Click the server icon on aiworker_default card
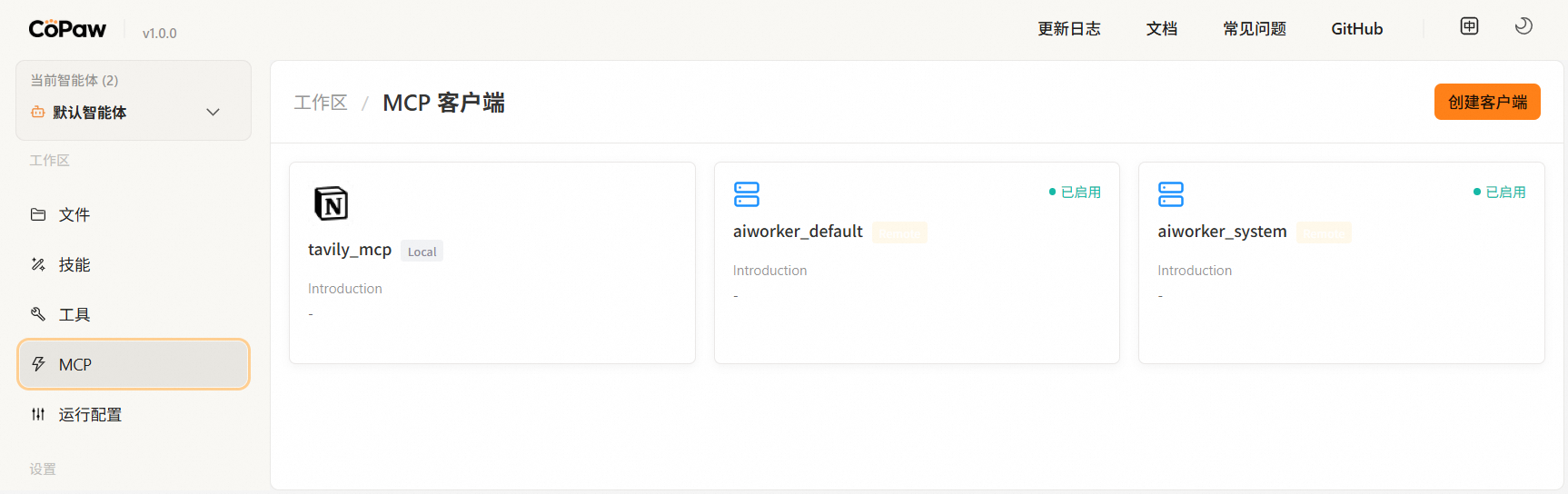Viewport: 1568px width, 494px height. [747, 194]
